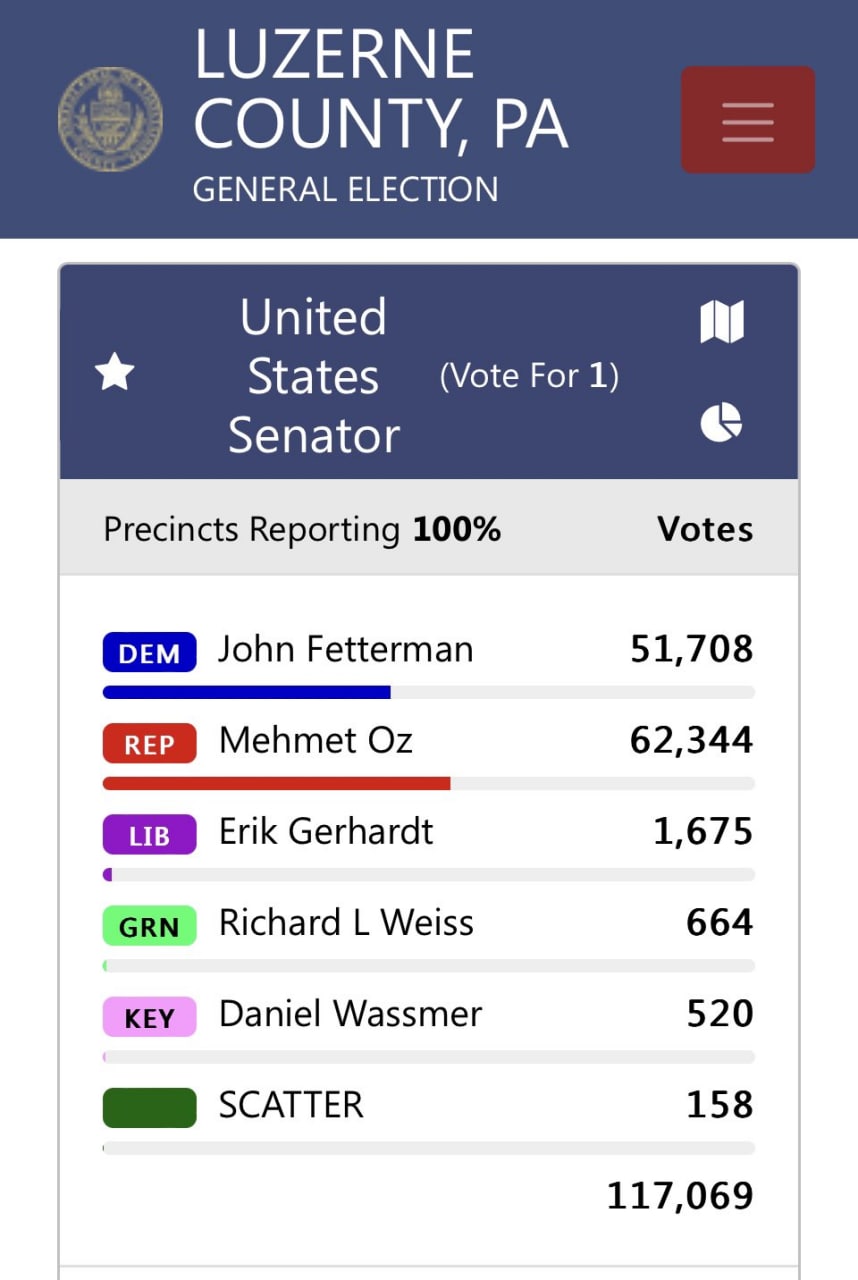Click the Erik Gerhardt candidate name
The width and height of the screenshot is (858, 1280).
[326, 832]
